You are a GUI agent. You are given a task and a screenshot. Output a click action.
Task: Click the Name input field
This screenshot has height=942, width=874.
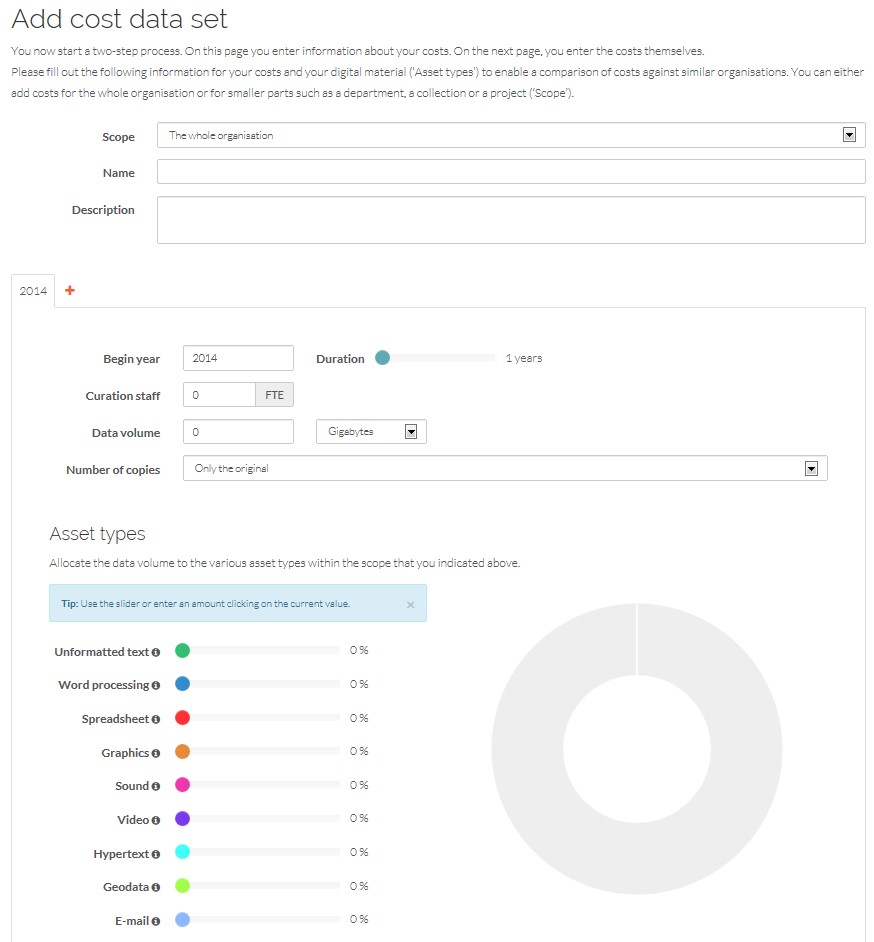[x=511, y=172]
